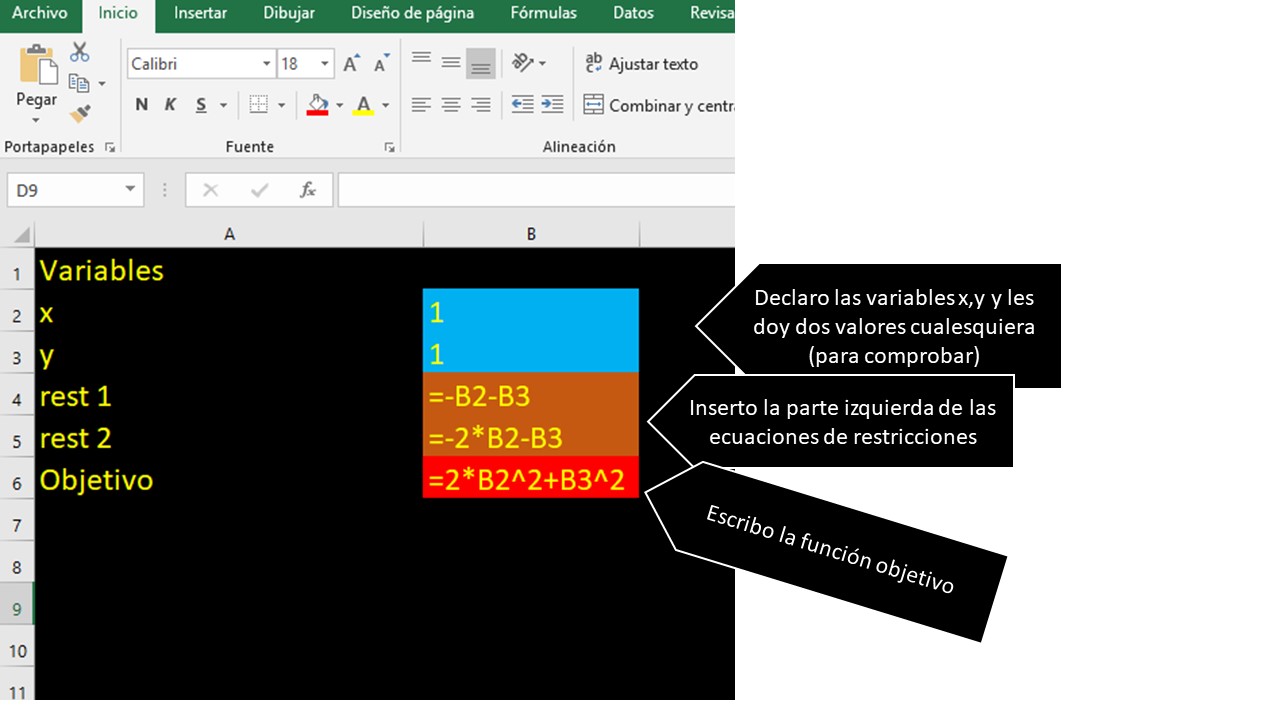The image size is (1280, 720).
Task: Select the red cell "=2*B2^2+B3^2"
Action: [x=531, y=477]
